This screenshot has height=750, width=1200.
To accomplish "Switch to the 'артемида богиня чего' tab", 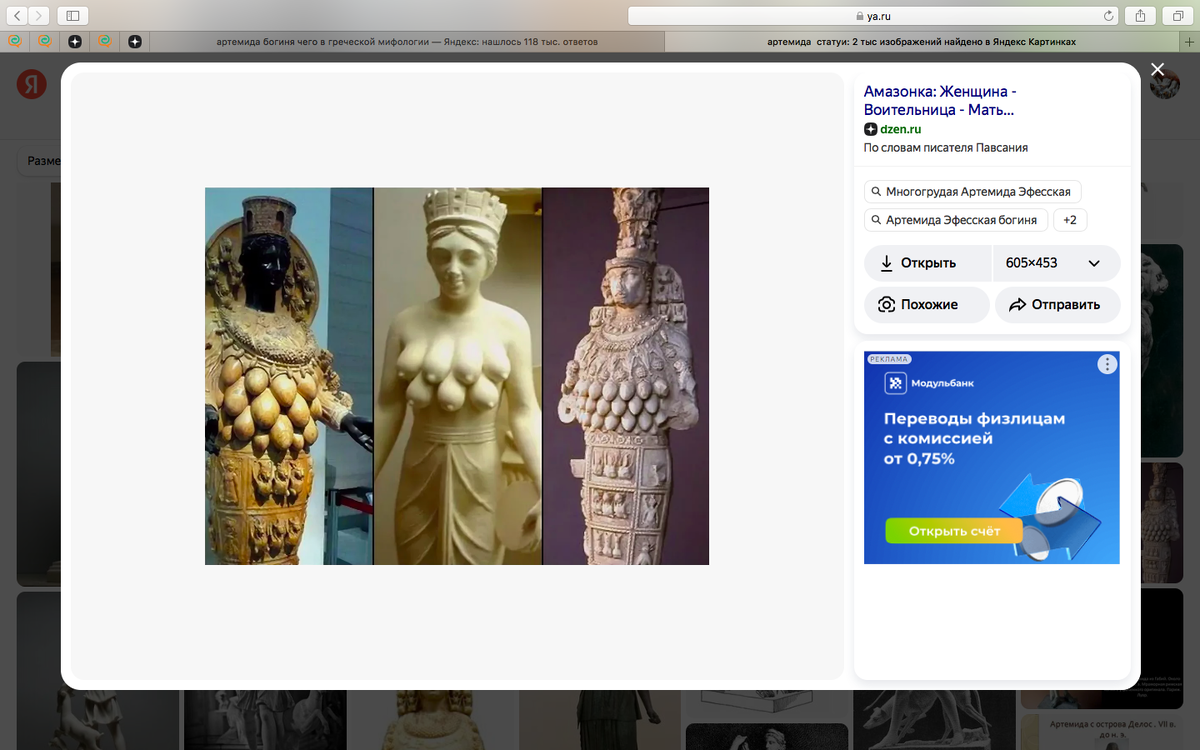I will coord(408,42).
